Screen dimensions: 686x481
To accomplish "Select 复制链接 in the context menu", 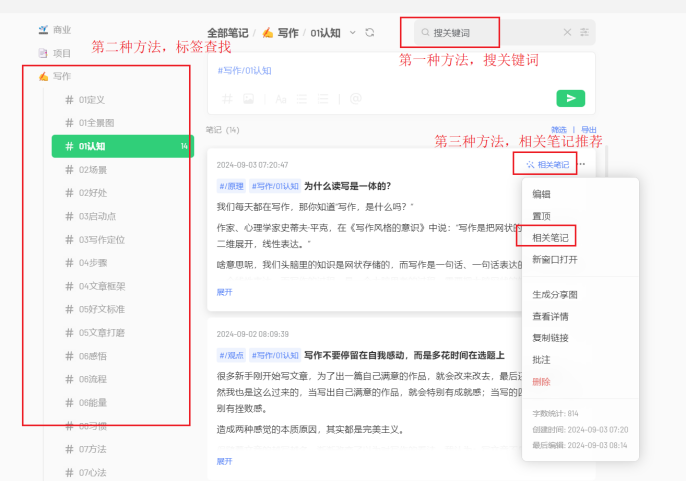I will (550, 338).
